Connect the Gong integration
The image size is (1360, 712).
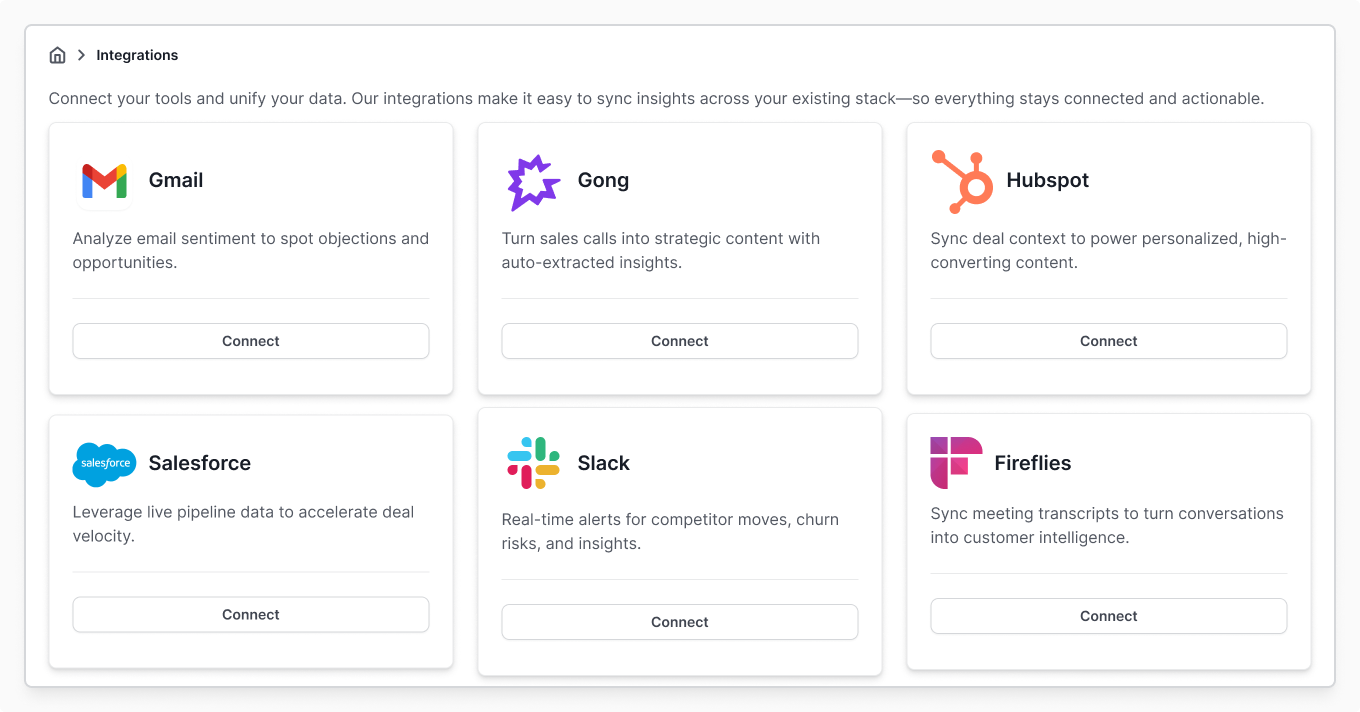coord(680,341)
